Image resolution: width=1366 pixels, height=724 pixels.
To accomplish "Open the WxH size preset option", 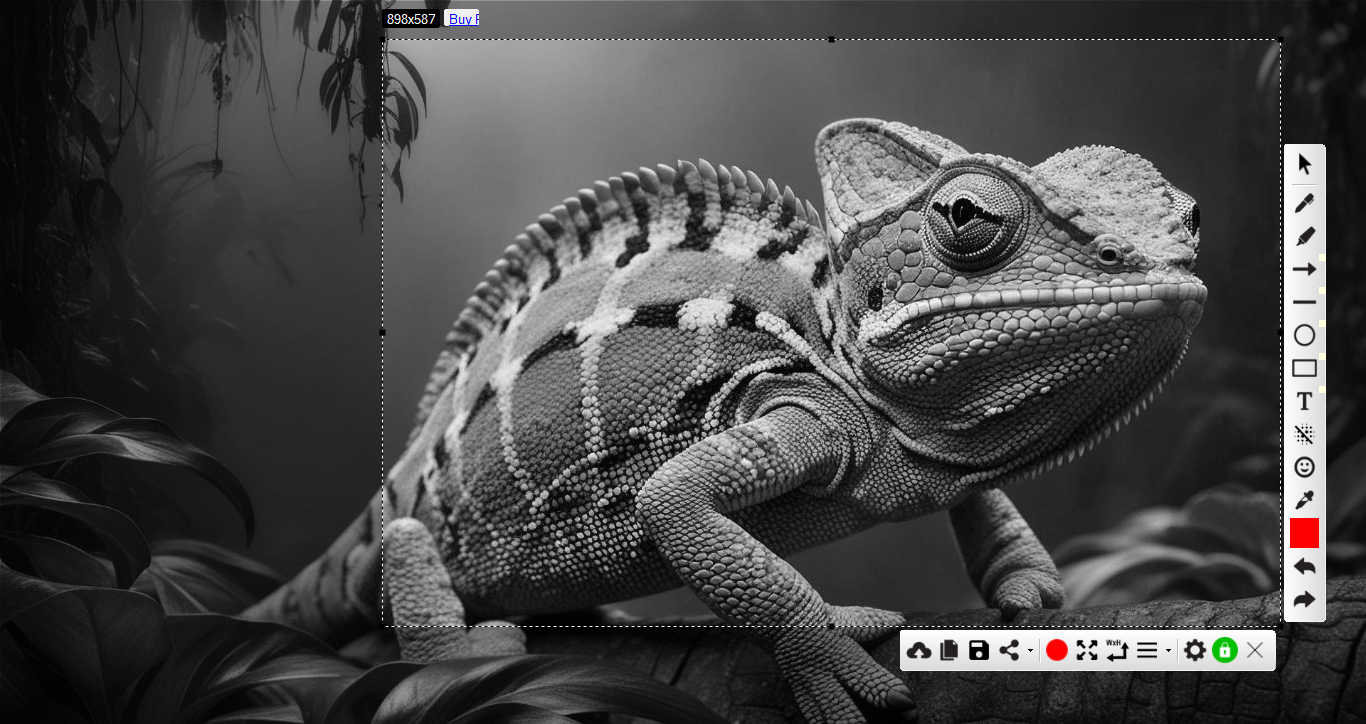I will click(1117, 651).
